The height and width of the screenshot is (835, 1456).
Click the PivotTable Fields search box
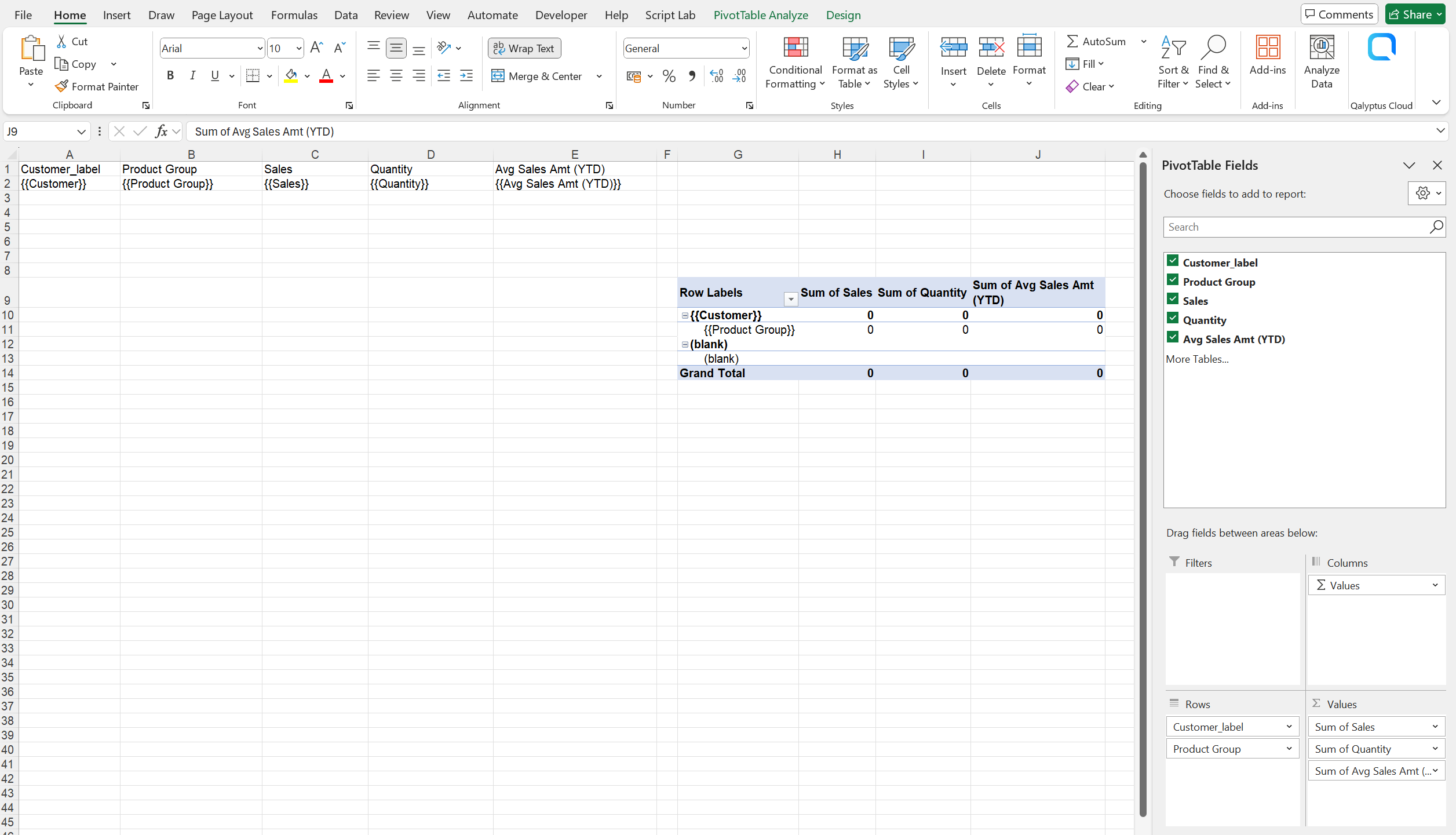pos(1292,227)
